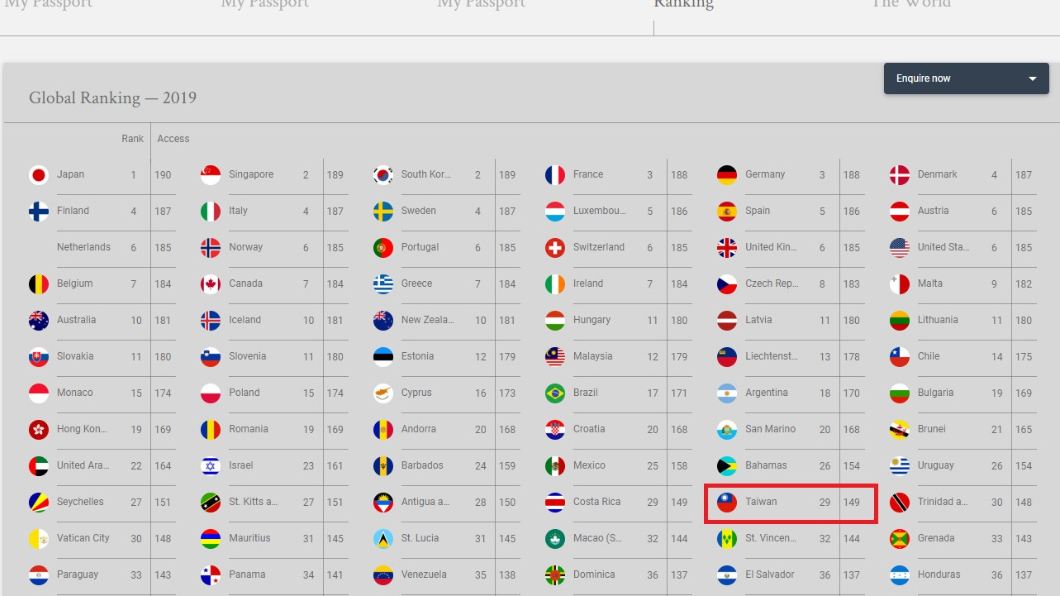The height and width of the screenshot is (596, 1060).
Task: Click the Japan flag icon
Action: pyautogui.click(x=39, y=175)
